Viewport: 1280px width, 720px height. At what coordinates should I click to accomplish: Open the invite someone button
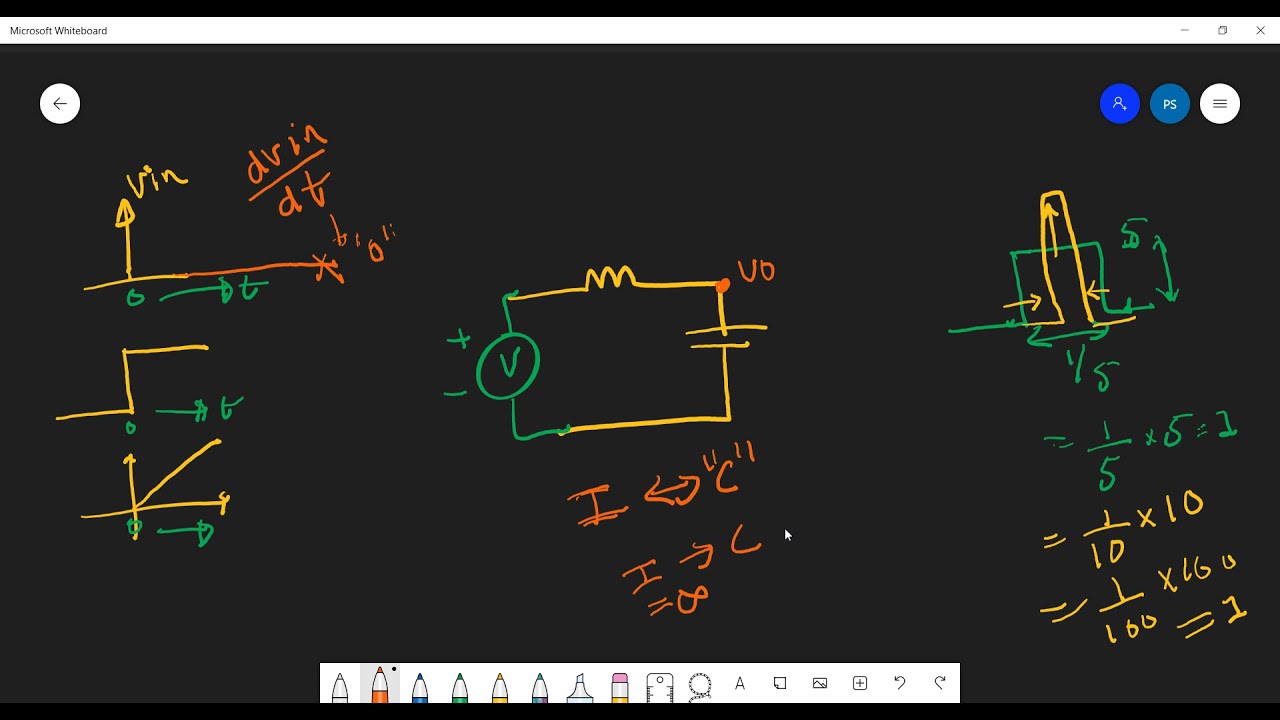click(x=1120, y=104)
